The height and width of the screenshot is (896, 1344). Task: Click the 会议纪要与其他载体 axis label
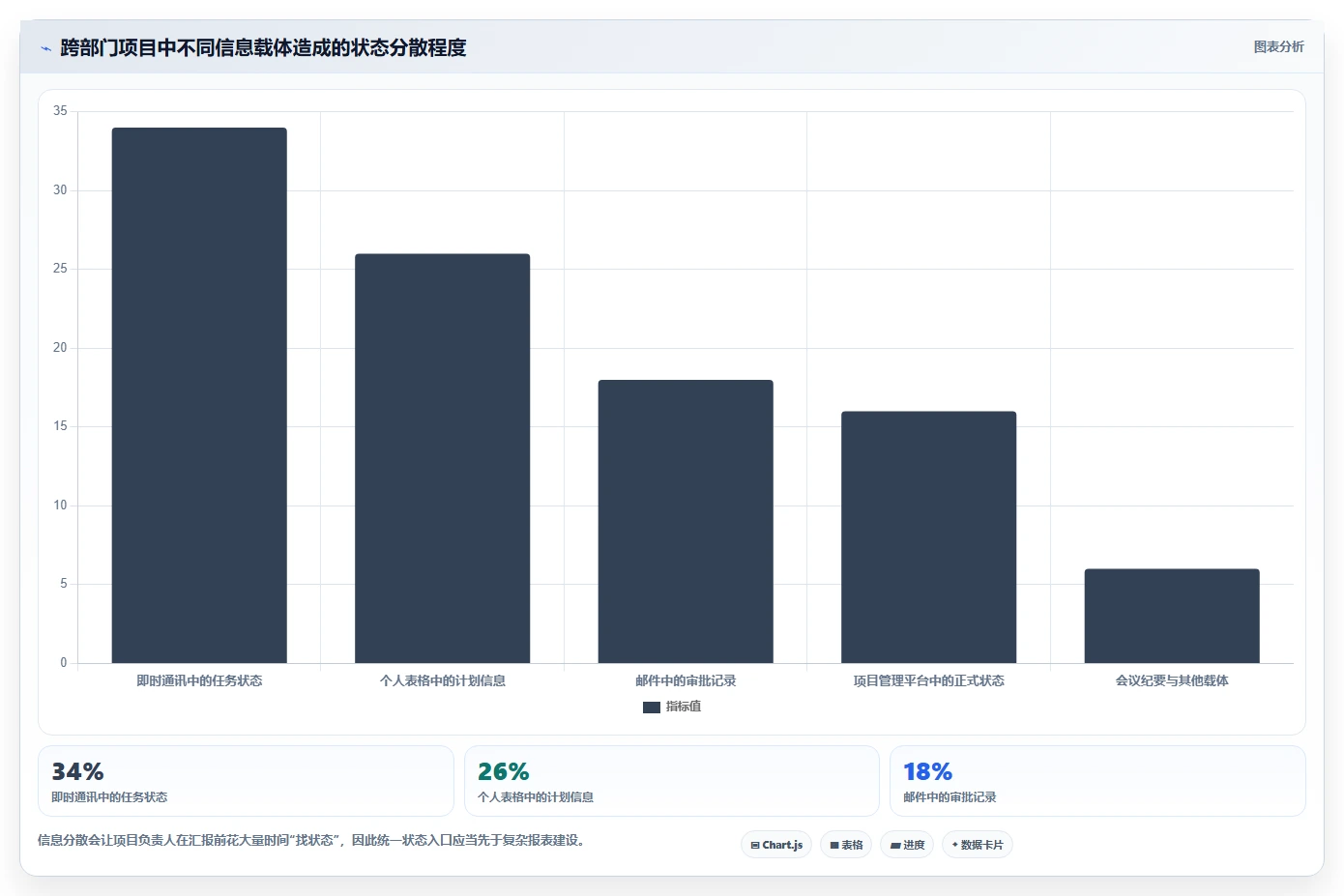(x=1172, y=680)
